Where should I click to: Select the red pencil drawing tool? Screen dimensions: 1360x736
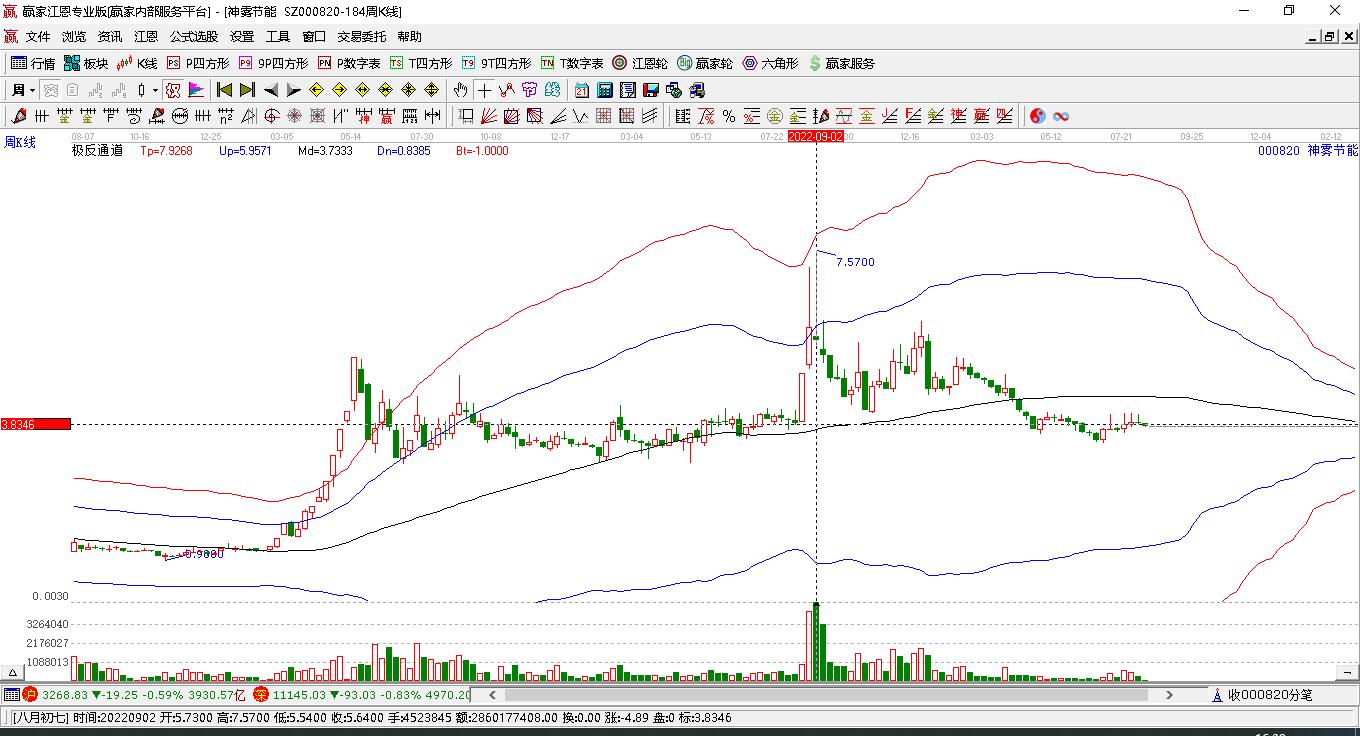(x=19, y=116)
